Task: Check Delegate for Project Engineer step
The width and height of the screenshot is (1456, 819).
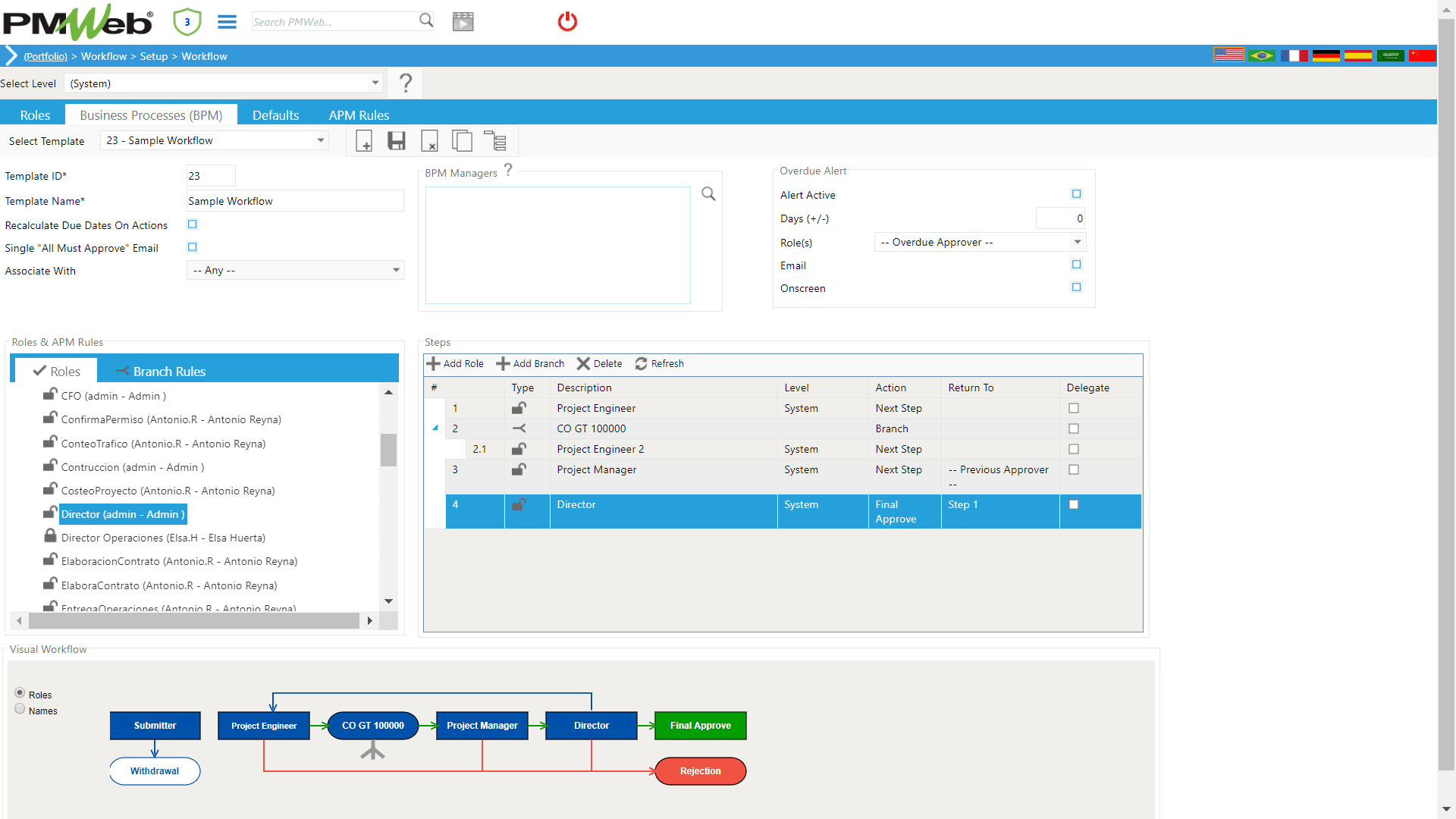Action: [x=1074, y=408]
